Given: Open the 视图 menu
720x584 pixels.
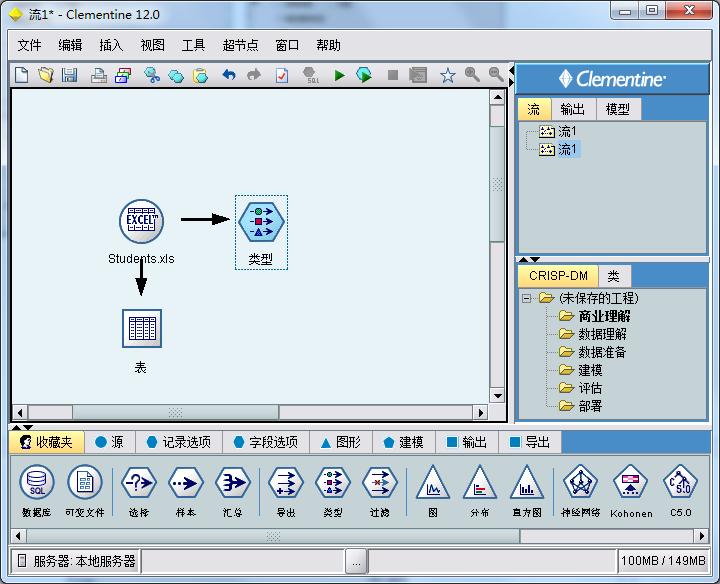Looking at the screenshot, I should (152, 45).
